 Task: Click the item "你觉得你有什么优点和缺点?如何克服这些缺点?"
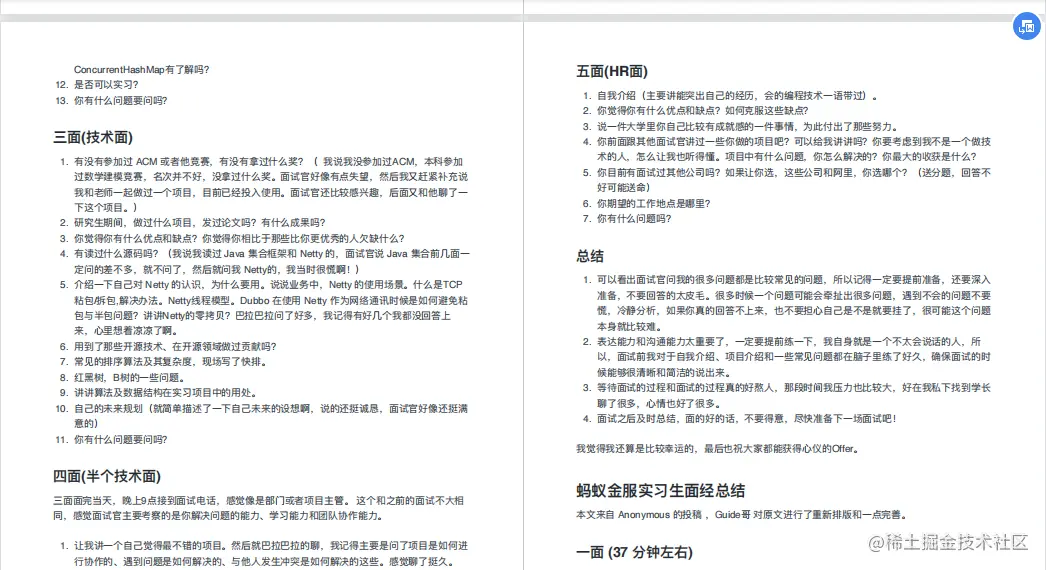click(702, 111)
